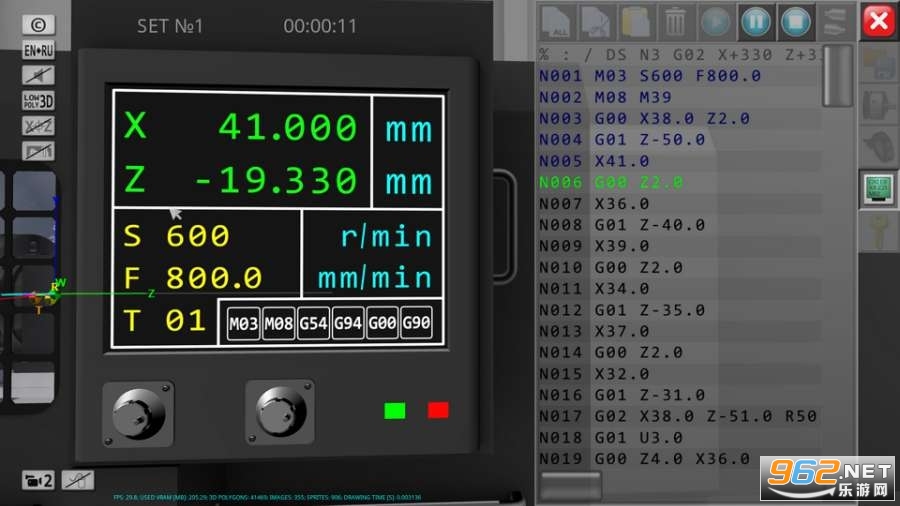900x506 pixels.
Task: Toggle the crossed-out XYZ axes display
Action: click(x=38, y=126)
